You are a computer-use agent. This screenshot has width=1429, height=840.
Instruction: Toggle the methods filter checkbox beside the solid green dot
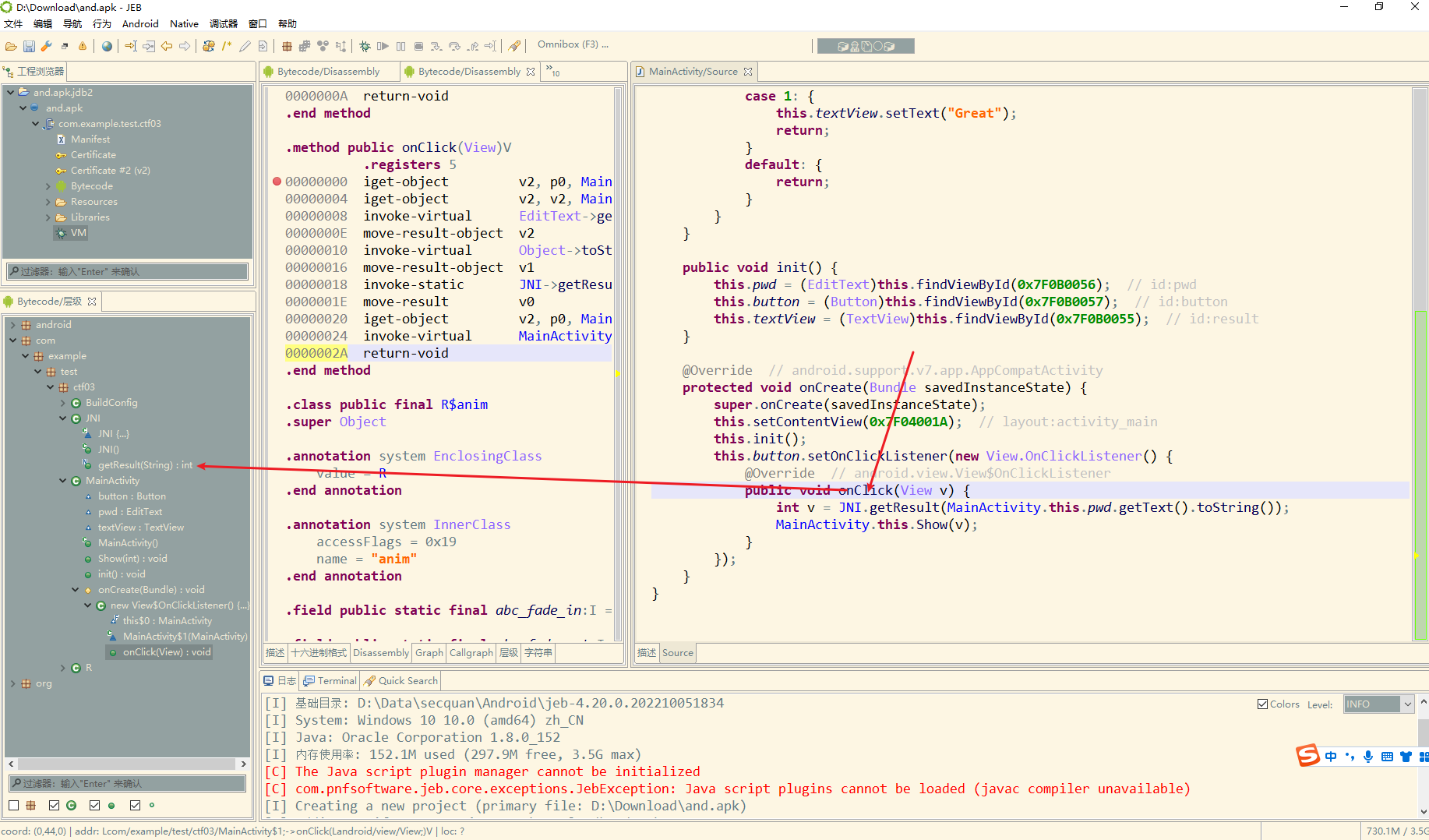tap(94, 805)
